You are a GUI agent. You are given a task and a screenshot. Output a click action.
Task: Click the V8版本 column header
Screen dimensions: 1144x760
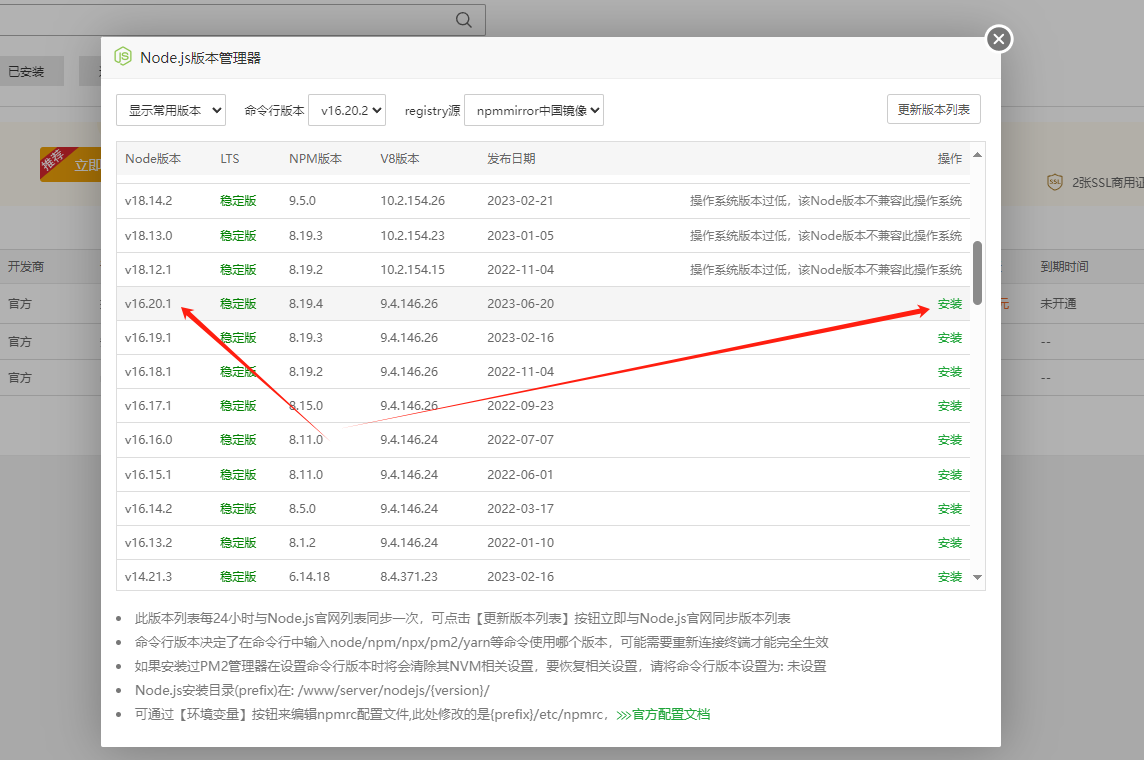400,158
